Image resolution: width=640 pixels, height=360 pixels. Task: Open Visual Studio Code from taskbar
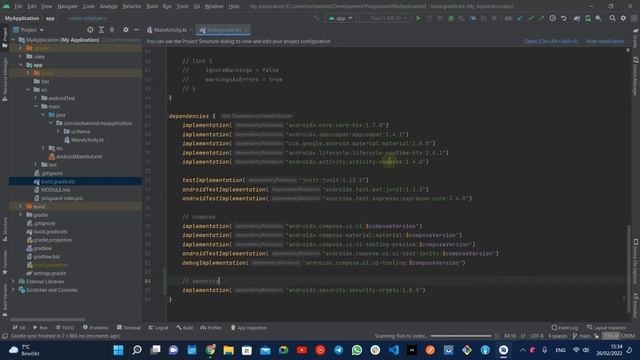393,350
